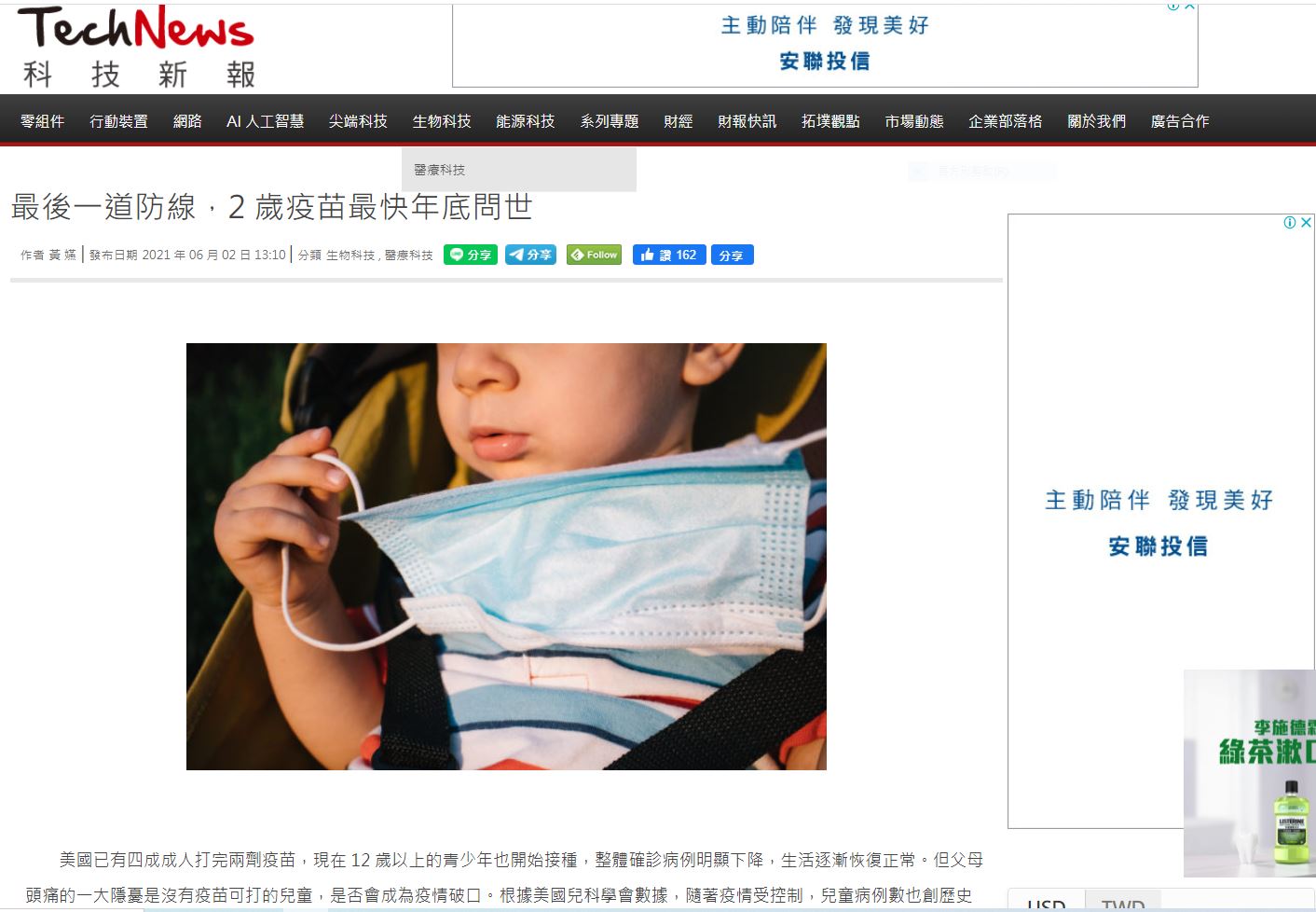
Task: Click the baby mask article photo
Action: click(506, 557)
